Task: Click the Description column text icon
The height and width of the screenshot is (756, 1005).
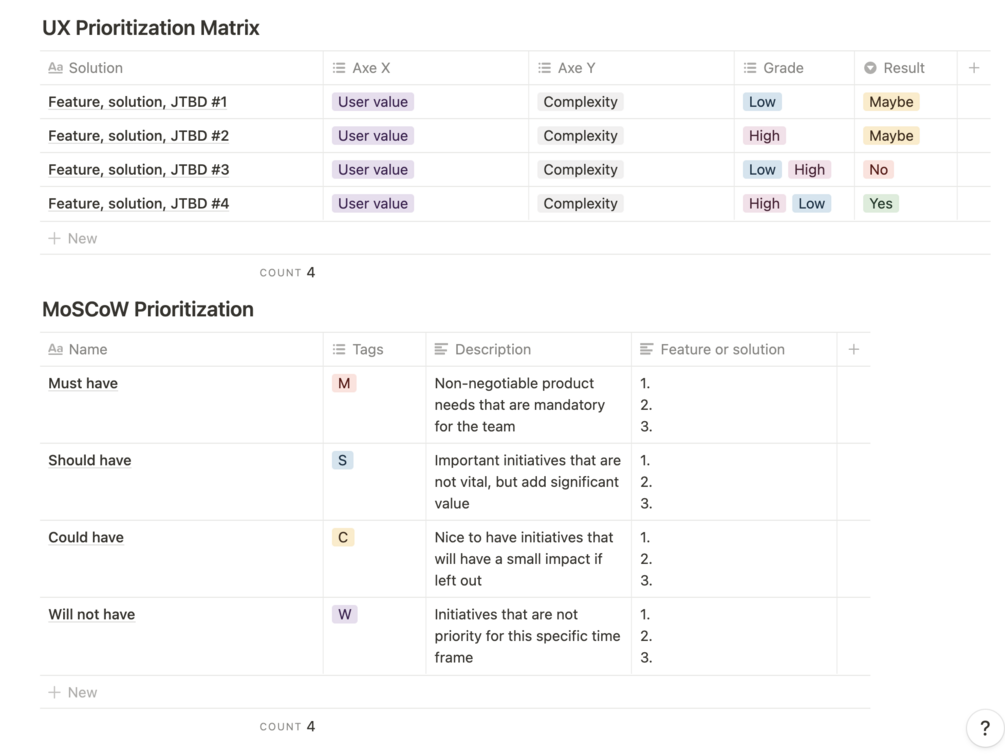Action: [x=441, y=349]
